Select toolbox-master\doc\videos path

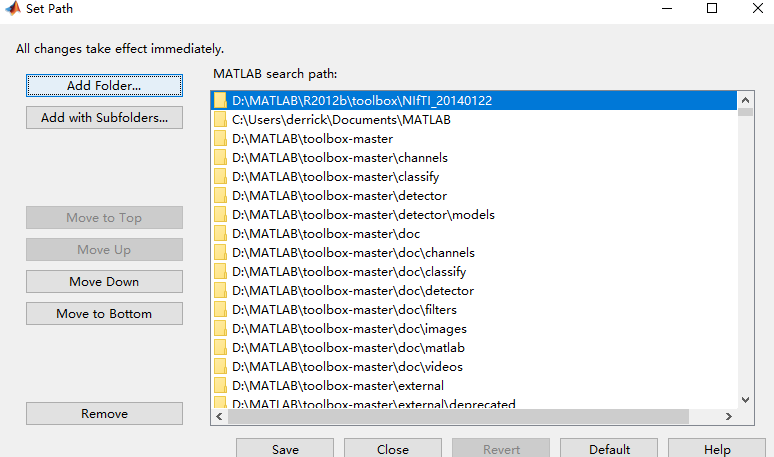tap(474, 367)
